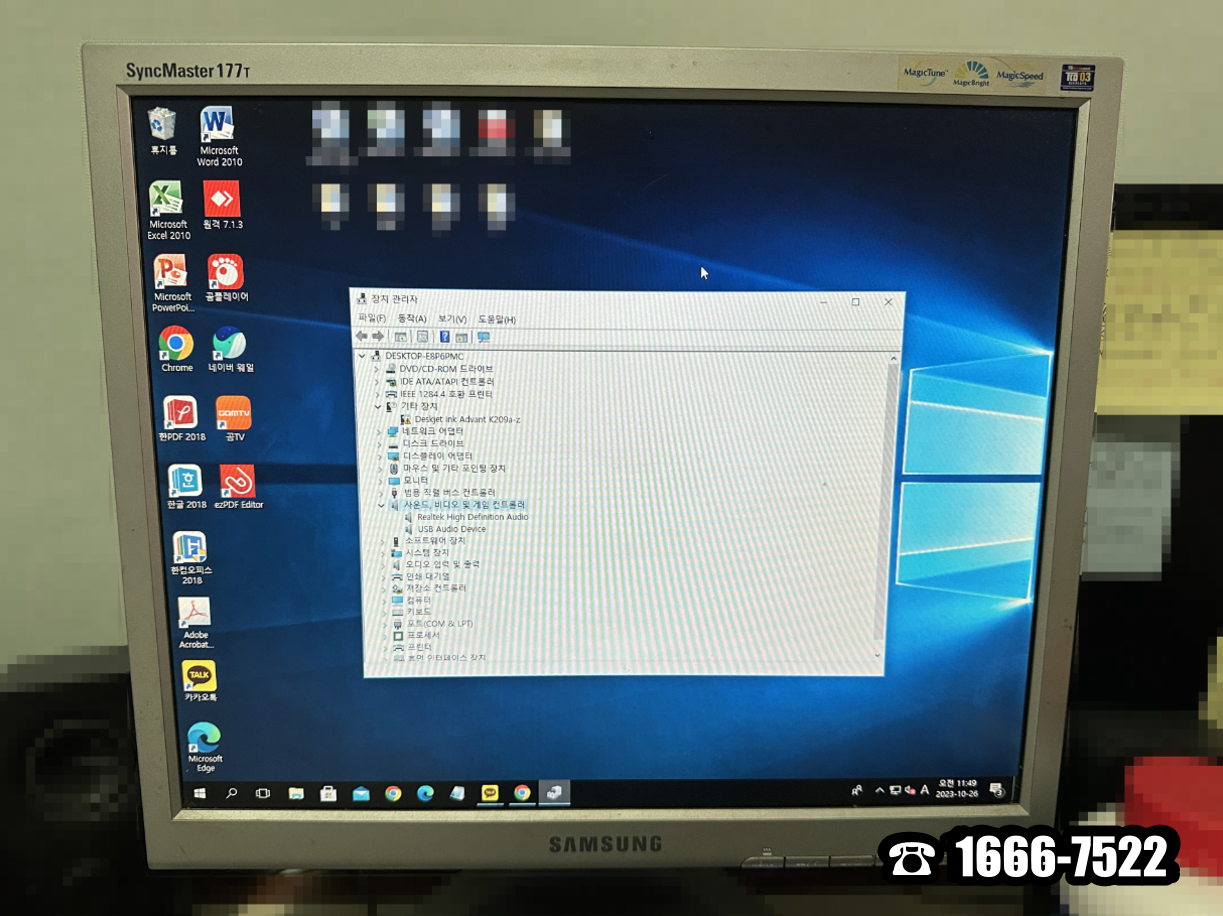
Task: Select Microsoft PowerPoint desktop shortcut
Action: tap(172, 283)
